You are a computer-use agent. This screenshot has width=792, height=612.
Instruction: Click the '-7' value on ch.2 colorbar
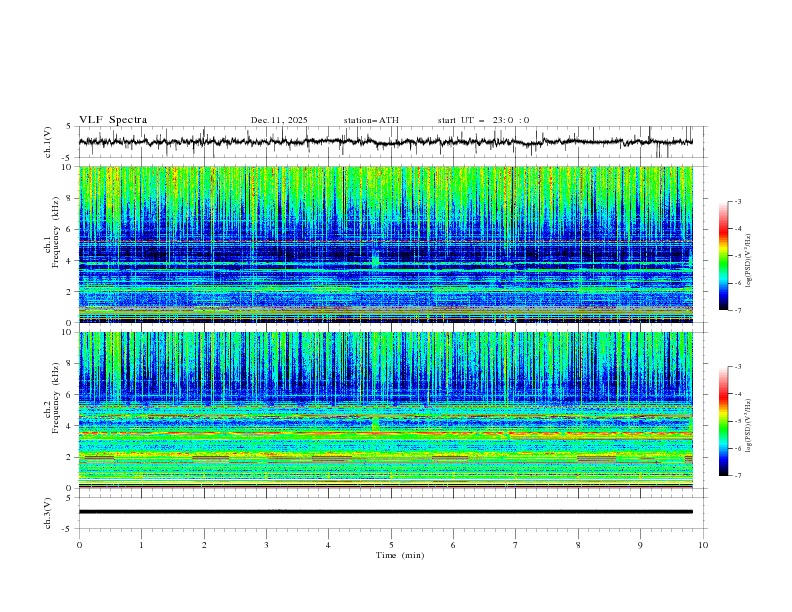point(737,476)
